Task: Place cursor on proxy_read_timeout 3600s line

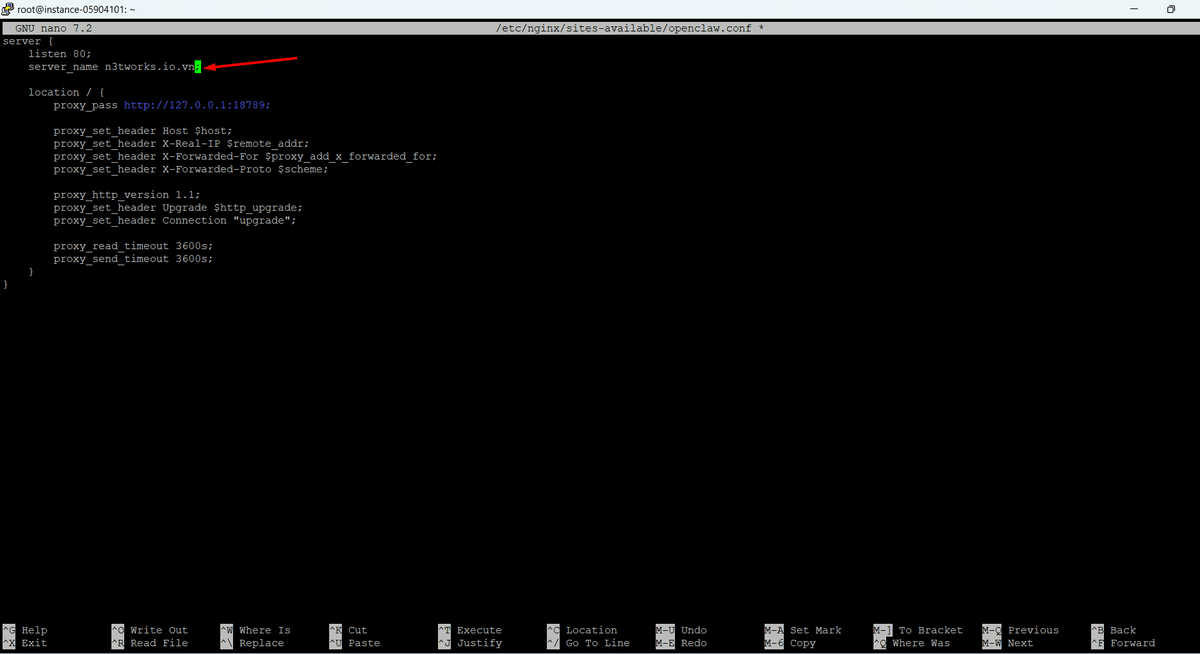Action: 133,246
